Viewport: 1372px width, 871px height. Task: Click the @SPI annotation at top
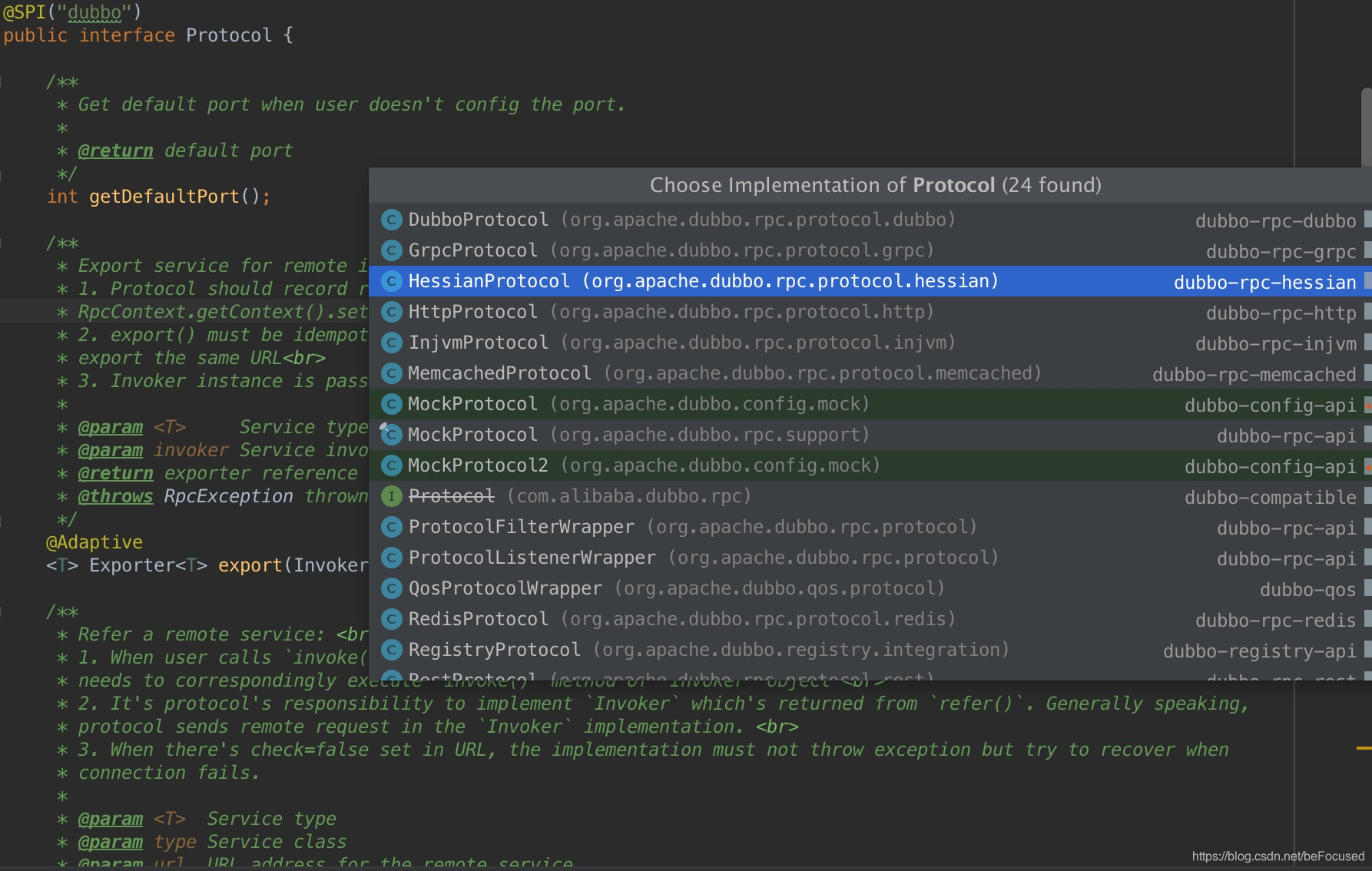tap(25, 12)
